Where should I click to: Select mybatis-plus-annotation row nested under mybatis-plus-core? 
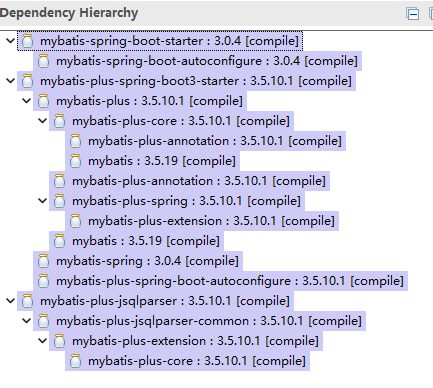coord(205,141)
